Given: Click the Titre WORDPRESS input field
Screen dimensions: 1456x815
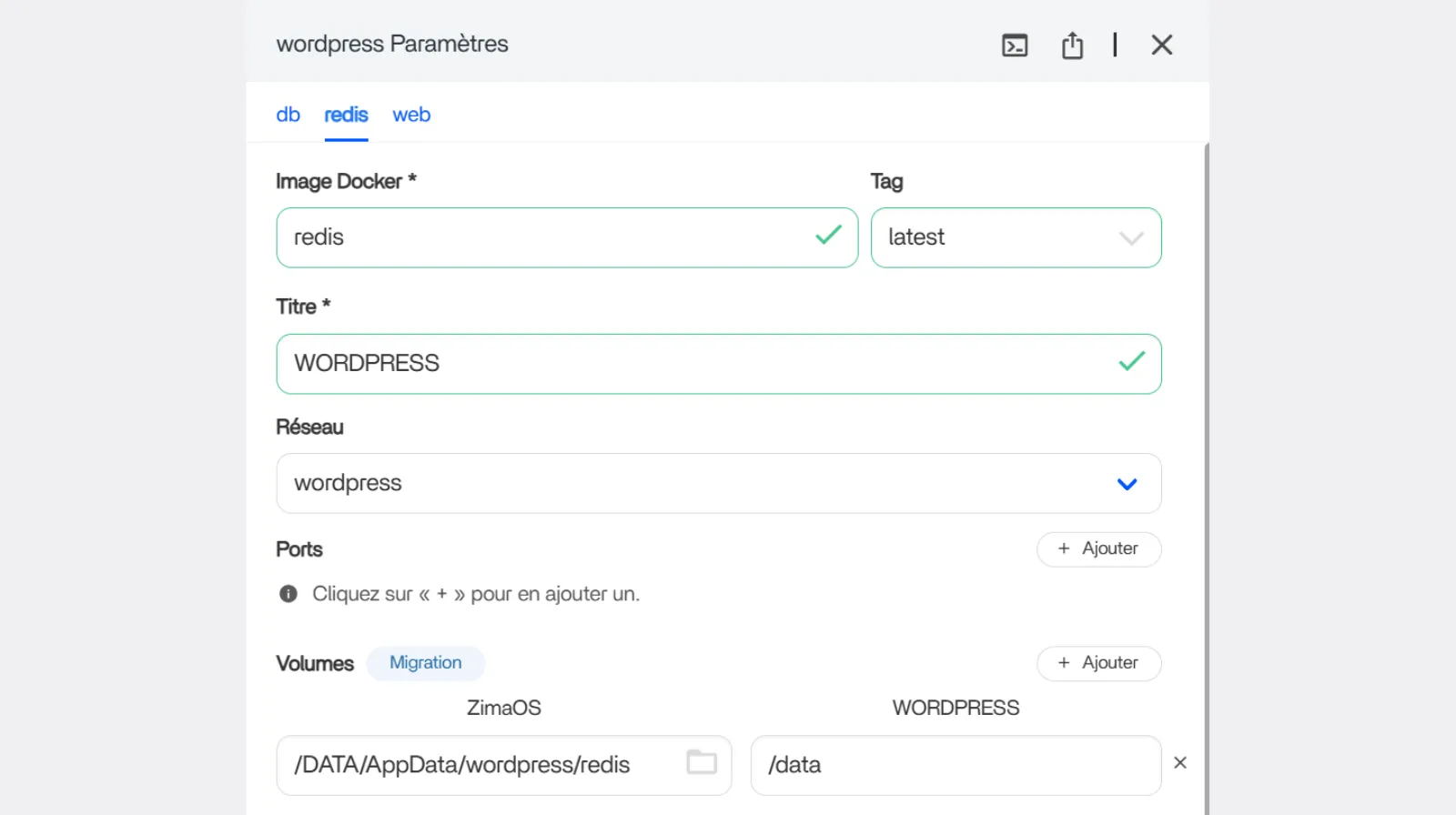Looking at the screenshot, I should [692, 364].
